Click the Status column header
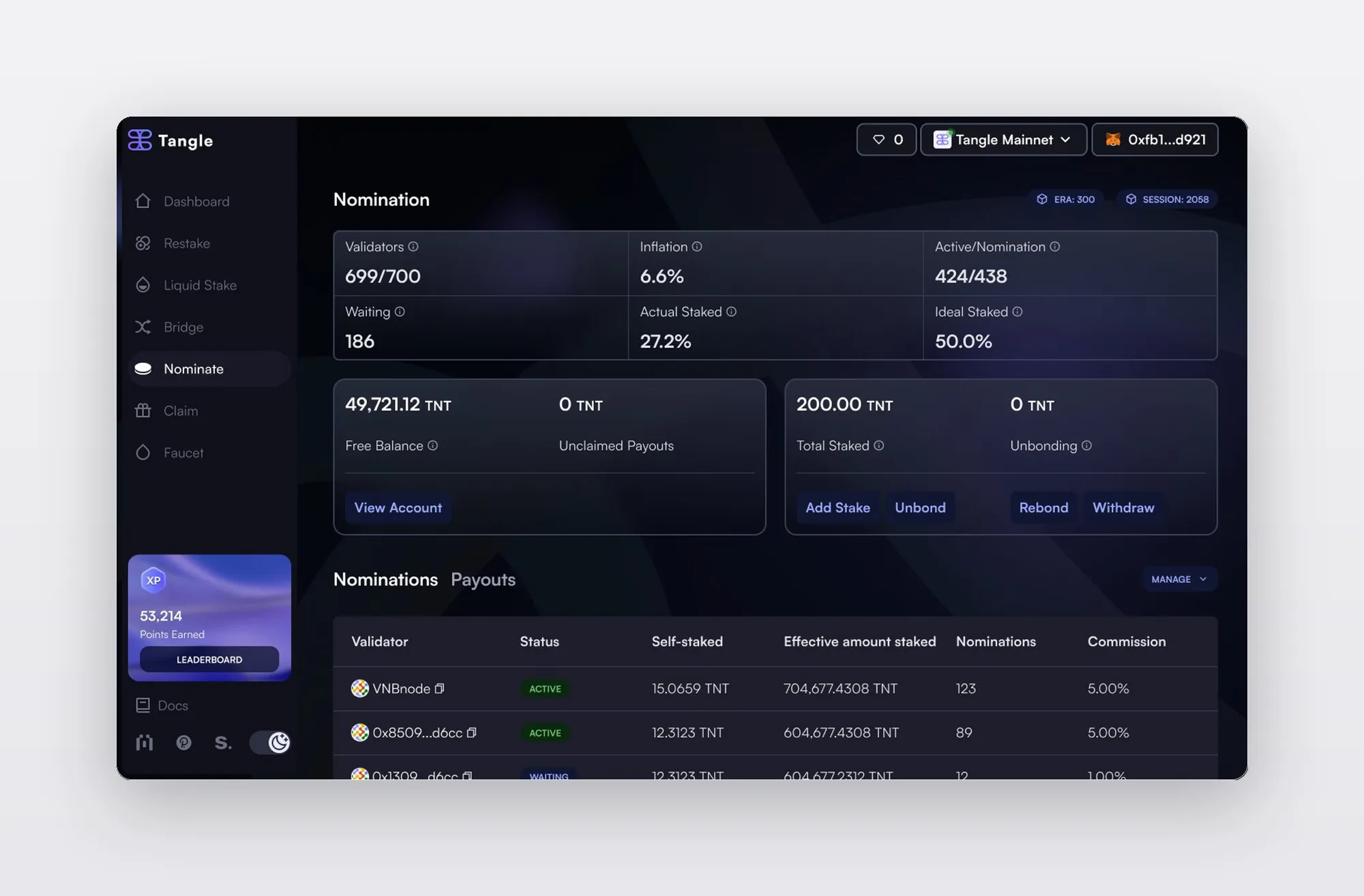This screenshot has height=896, width=1364. 539,642
